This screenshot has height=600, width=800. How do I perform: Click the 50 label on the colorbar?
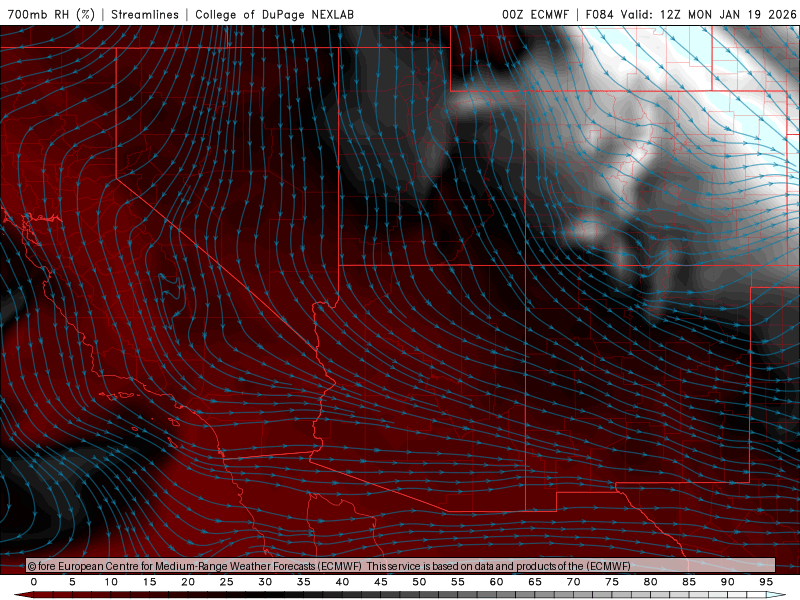[419, 582]
